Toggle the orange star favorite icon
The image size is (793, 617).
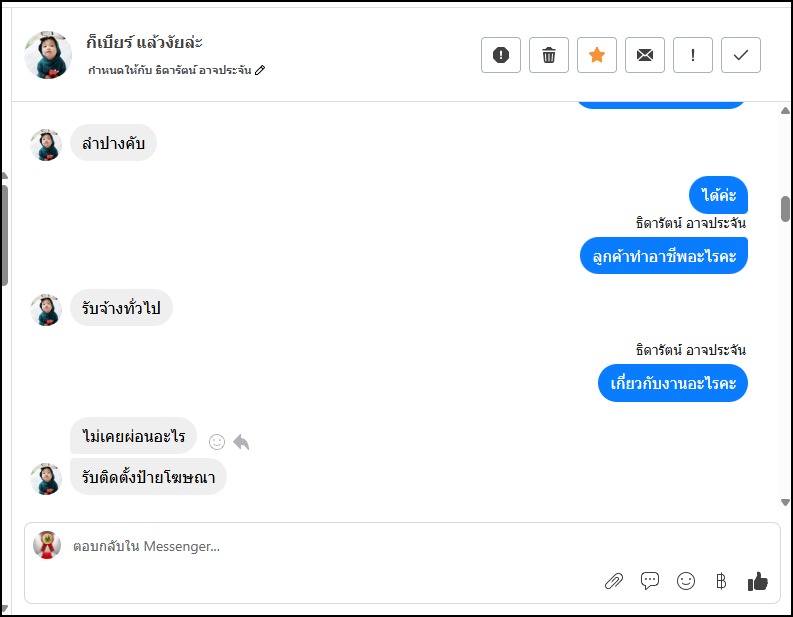(597, 55)
